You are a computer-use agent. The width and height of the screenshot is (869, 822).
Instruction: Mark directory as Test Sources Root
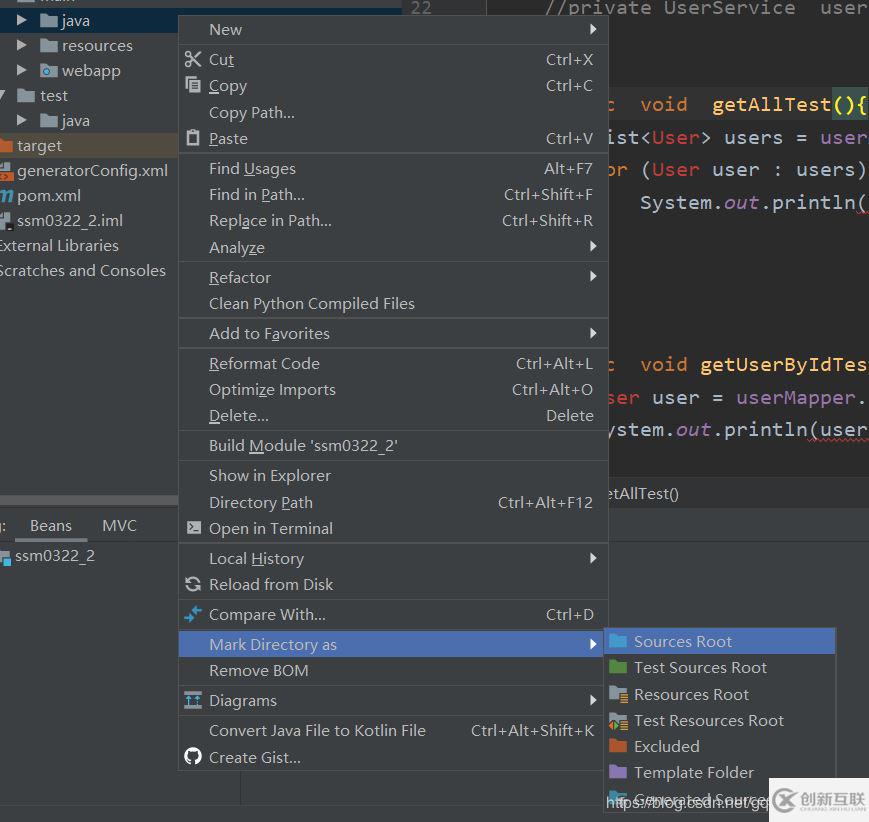pyautogui.click(x=719, y=667)
